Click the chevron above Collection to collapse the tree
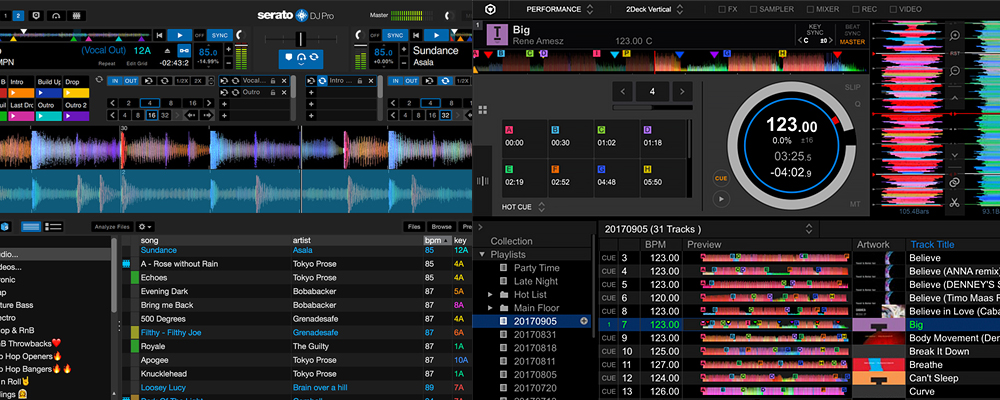1000x400 pixels. [480, 226]
